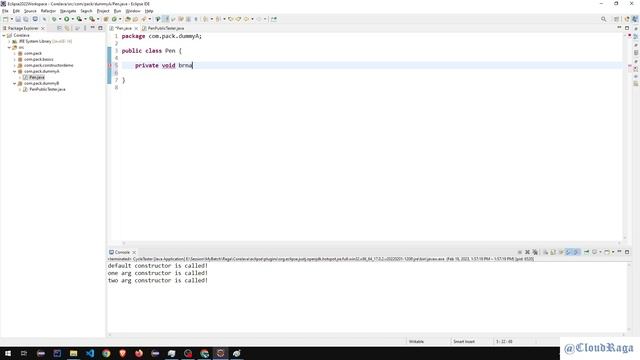The height and width of the screenshot is (360, 640).
Task: Click the Open Type toolbar icon
Action: tap(128, 19)
